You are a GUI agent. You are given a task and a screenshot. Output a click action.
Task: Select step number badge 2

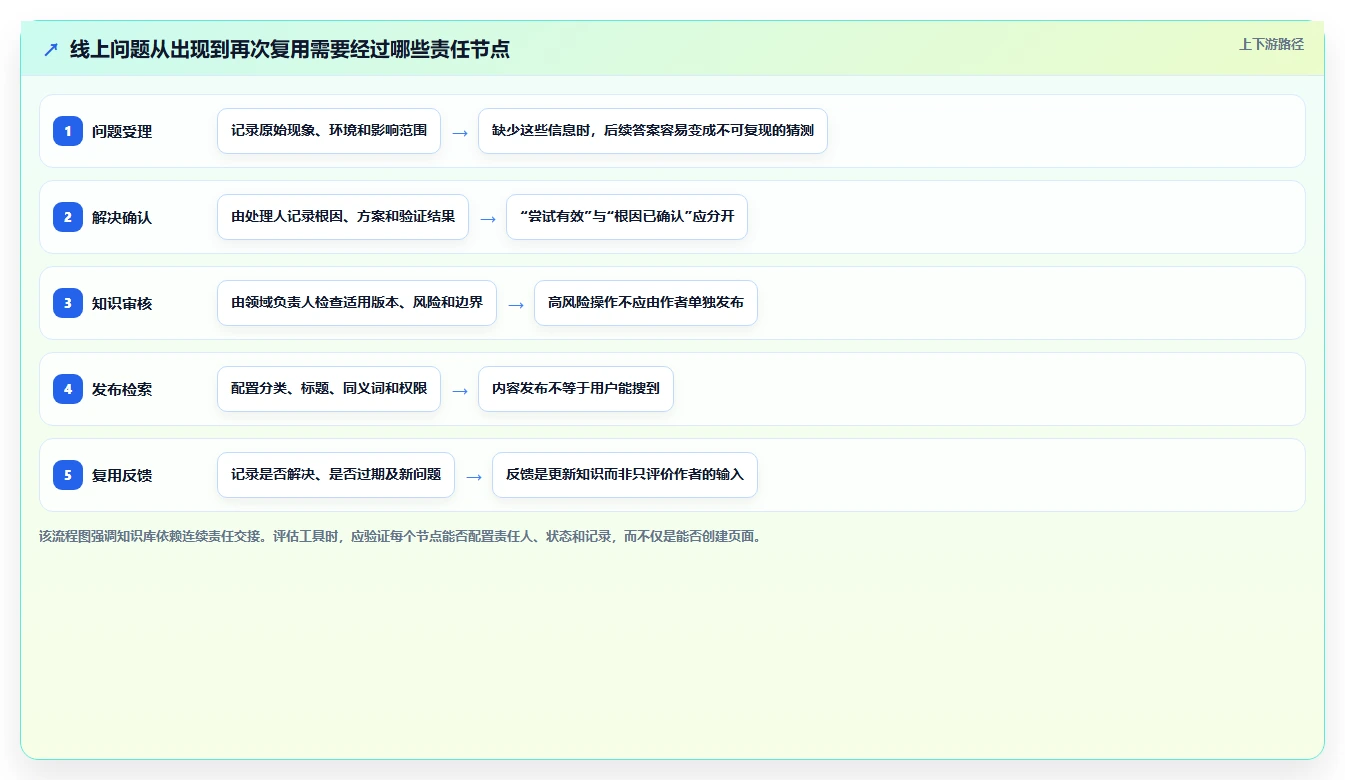click(x=68, y=217)
